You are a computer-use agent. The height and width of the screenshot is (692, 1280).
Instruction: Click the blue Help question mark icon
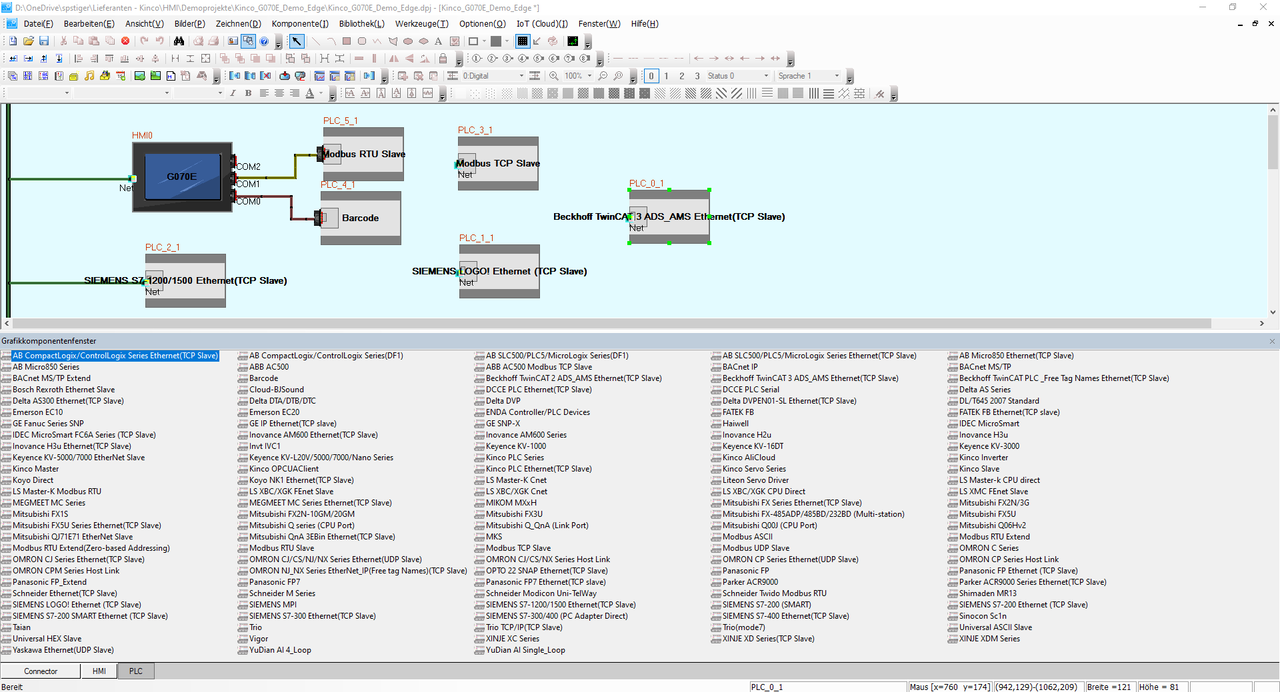click(264, 41)
